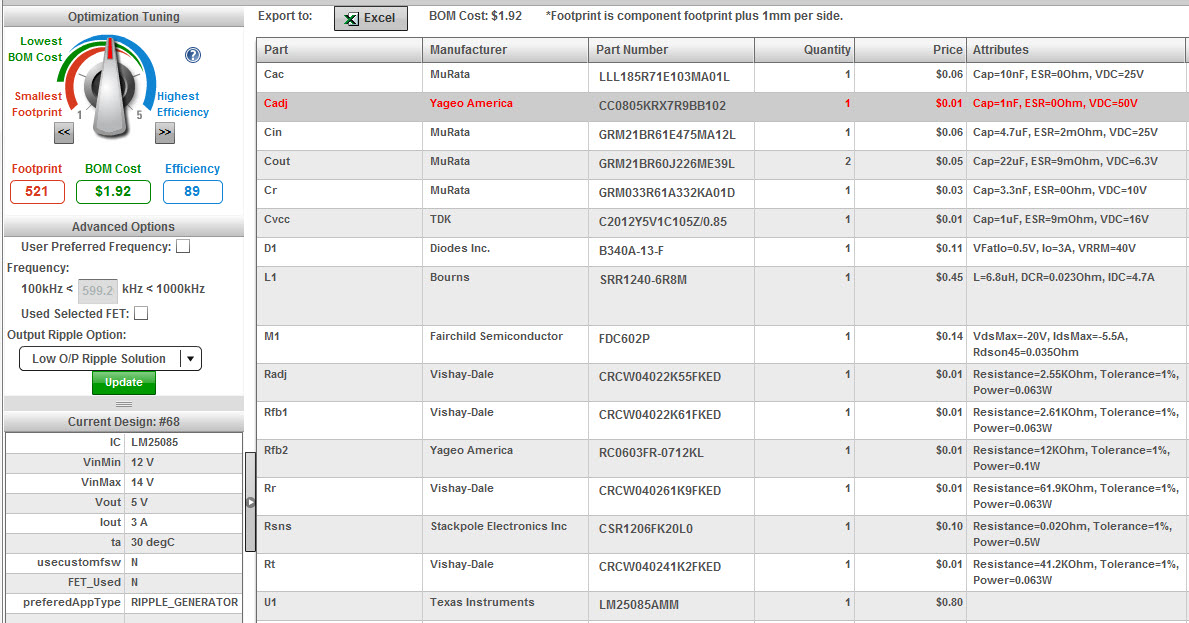Viewport: 1189px width, 623px height.
Task: Click the >> arrow toward Highest Efficiency
Action: pyautogui.click(x=164, y=132)
